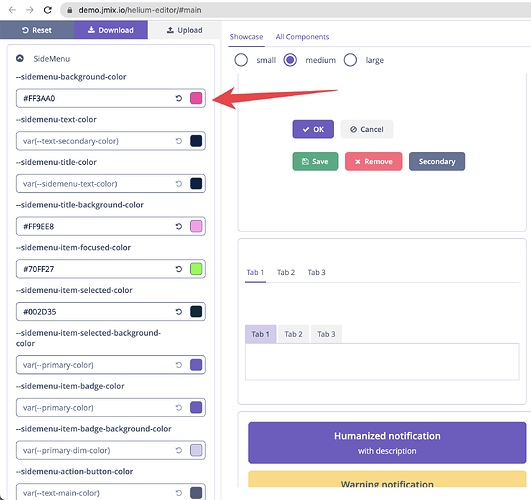531x500 pixels.
Task: Reset the #002D35 selected color value
Action: (179, 312)
